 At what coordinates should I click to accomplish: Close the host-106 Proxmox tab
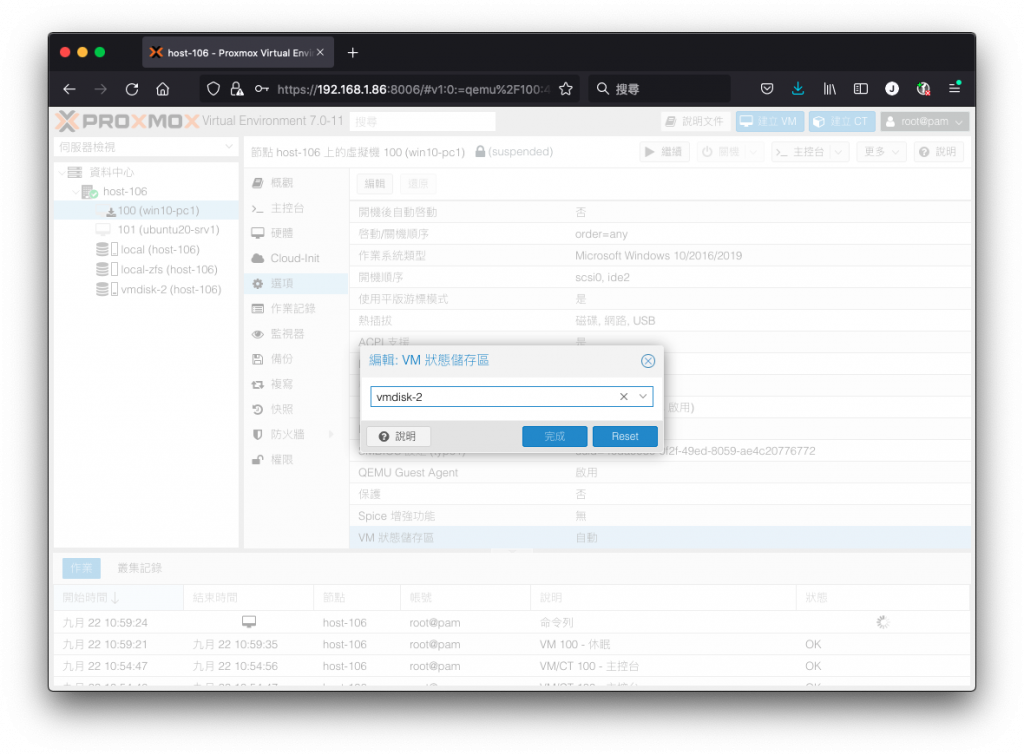[320, 52]
